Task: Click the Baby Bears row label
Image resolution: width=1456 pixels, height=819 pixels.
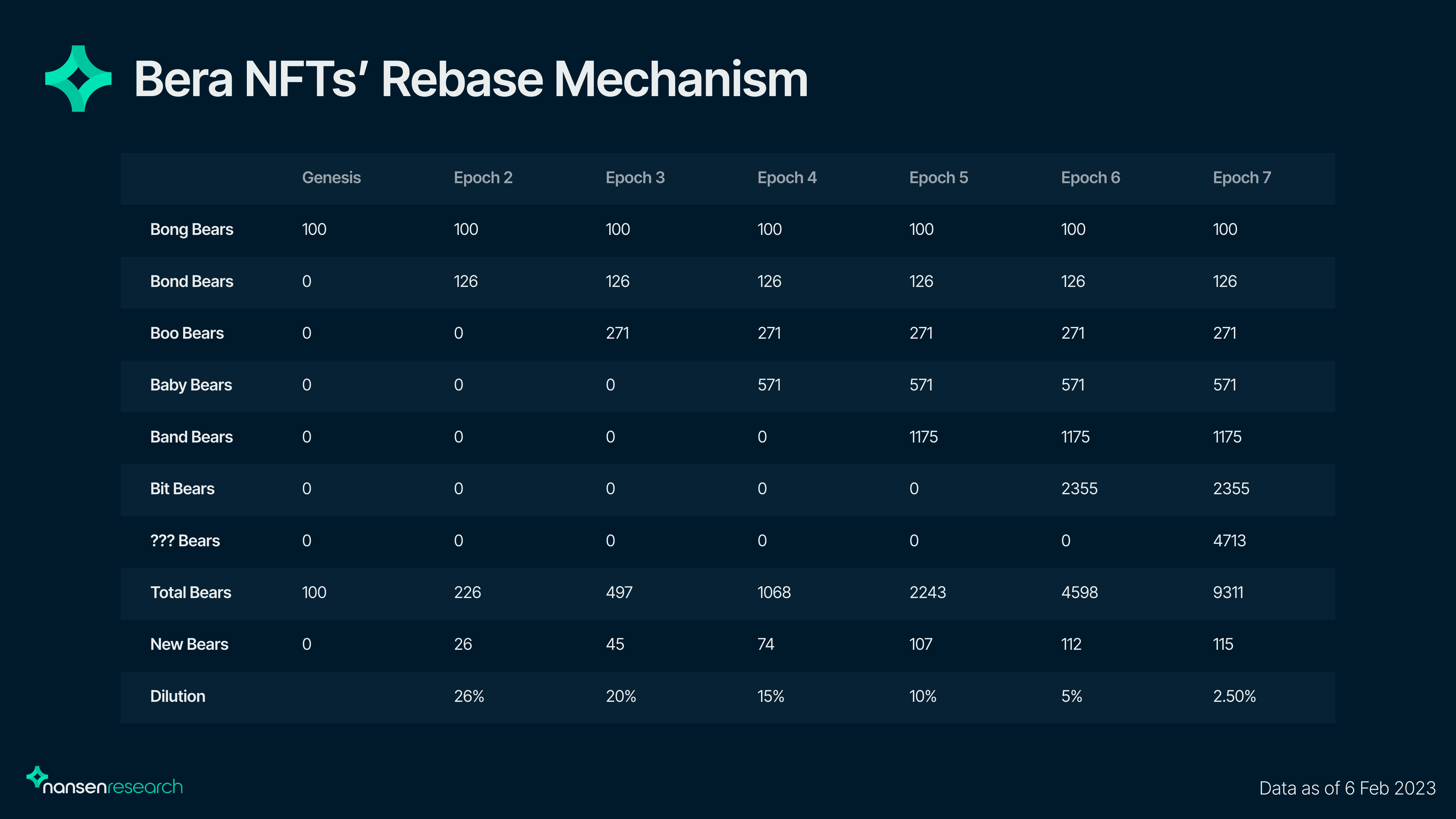Action: click(191, 385)
